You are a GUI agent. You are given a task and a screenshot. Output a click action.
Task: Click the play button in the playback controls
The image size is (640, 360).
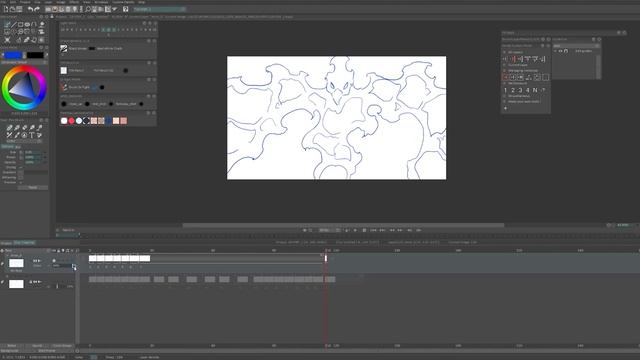tap(355, 230)
